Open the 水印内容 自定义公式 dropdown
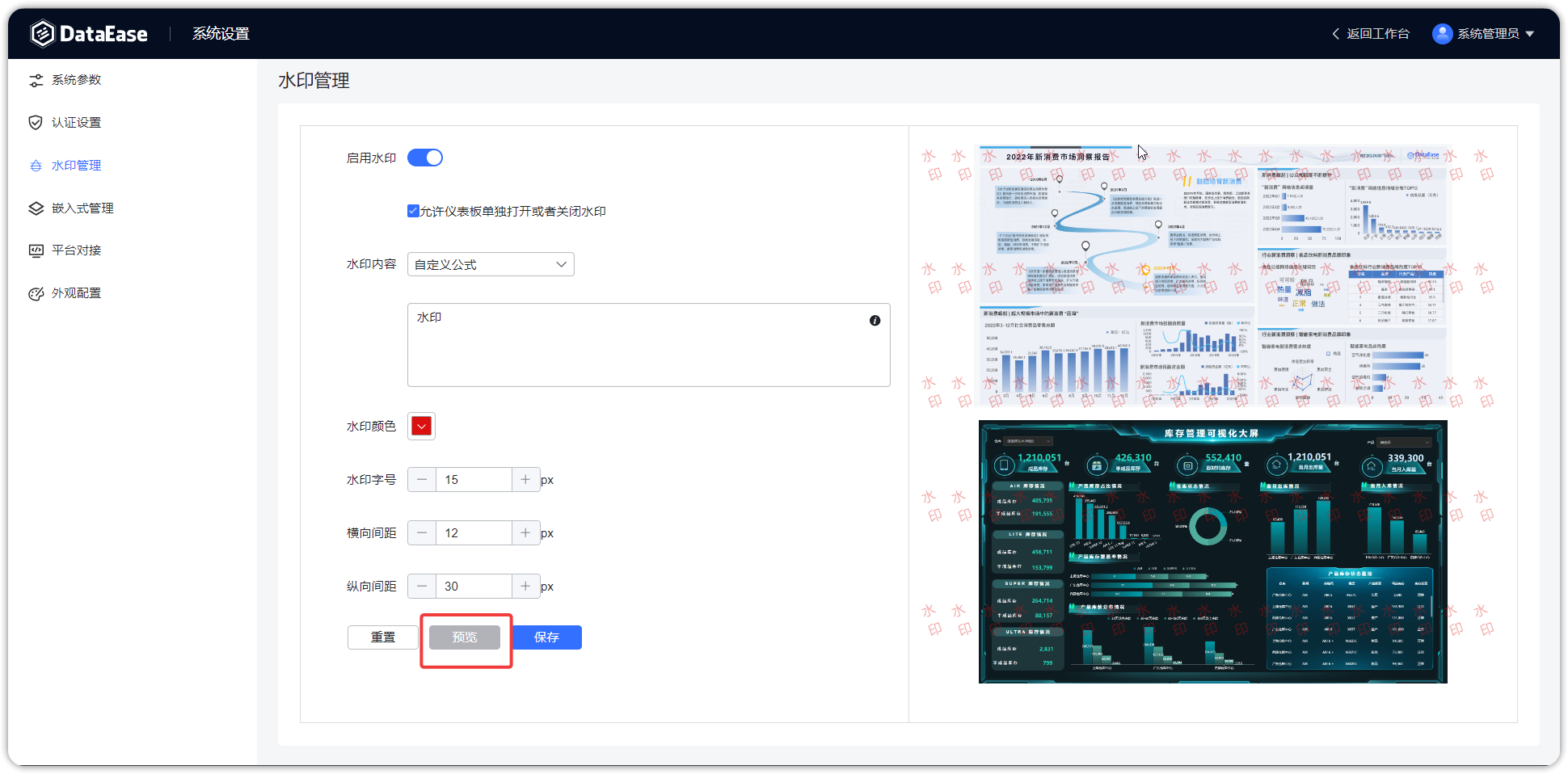The height and width of the screenshot is (774, 1568). pos(491,264)
